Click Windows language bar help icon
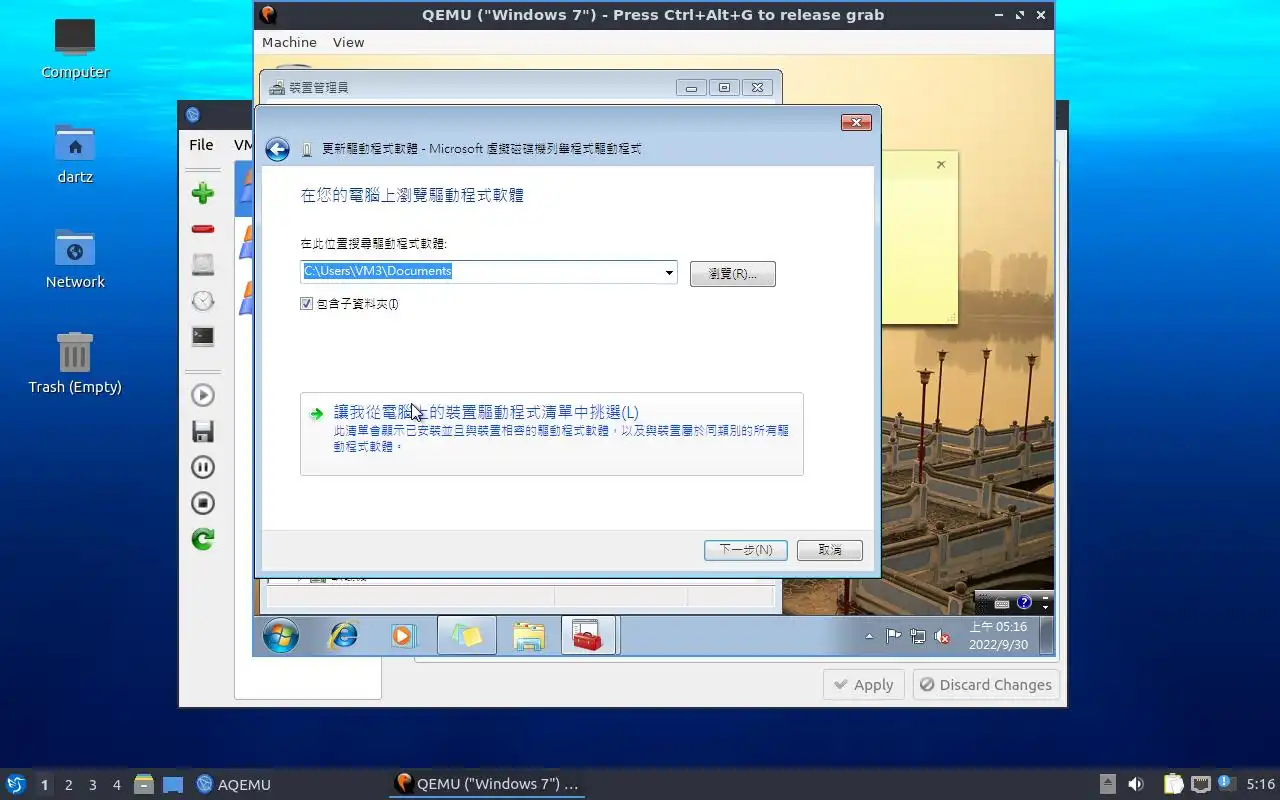This screenshot has height=800, width=1280. (x=1024, y=603)
